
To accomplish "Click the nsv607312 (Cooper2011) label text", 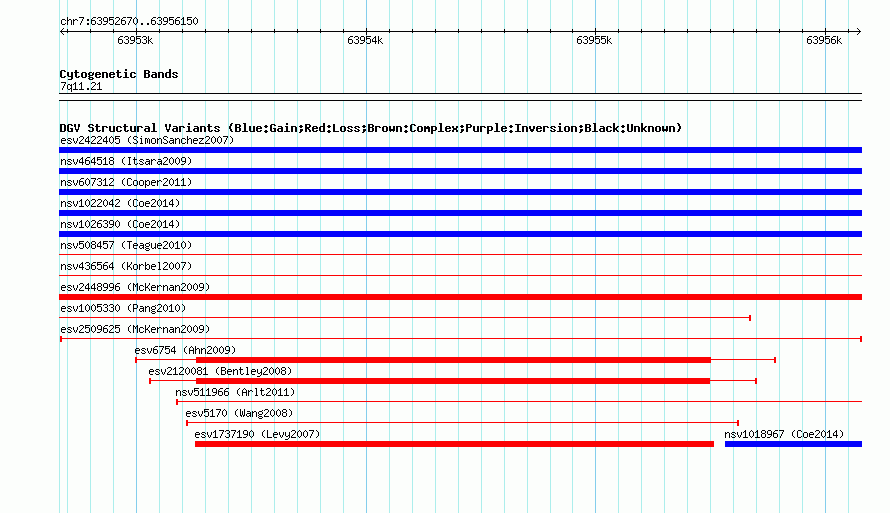I will [126, 182].
